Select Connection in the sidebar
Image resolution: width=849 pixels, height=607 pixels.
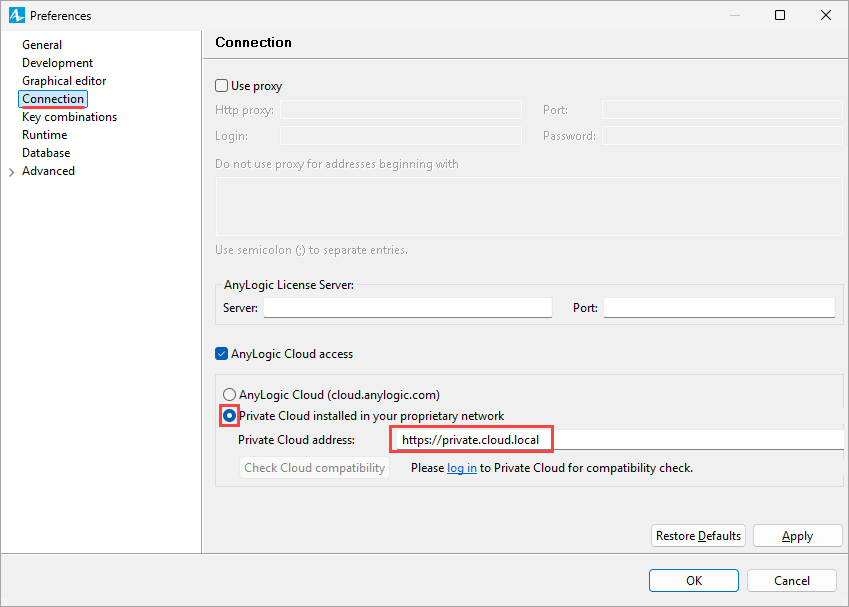(x=53, y=99)
